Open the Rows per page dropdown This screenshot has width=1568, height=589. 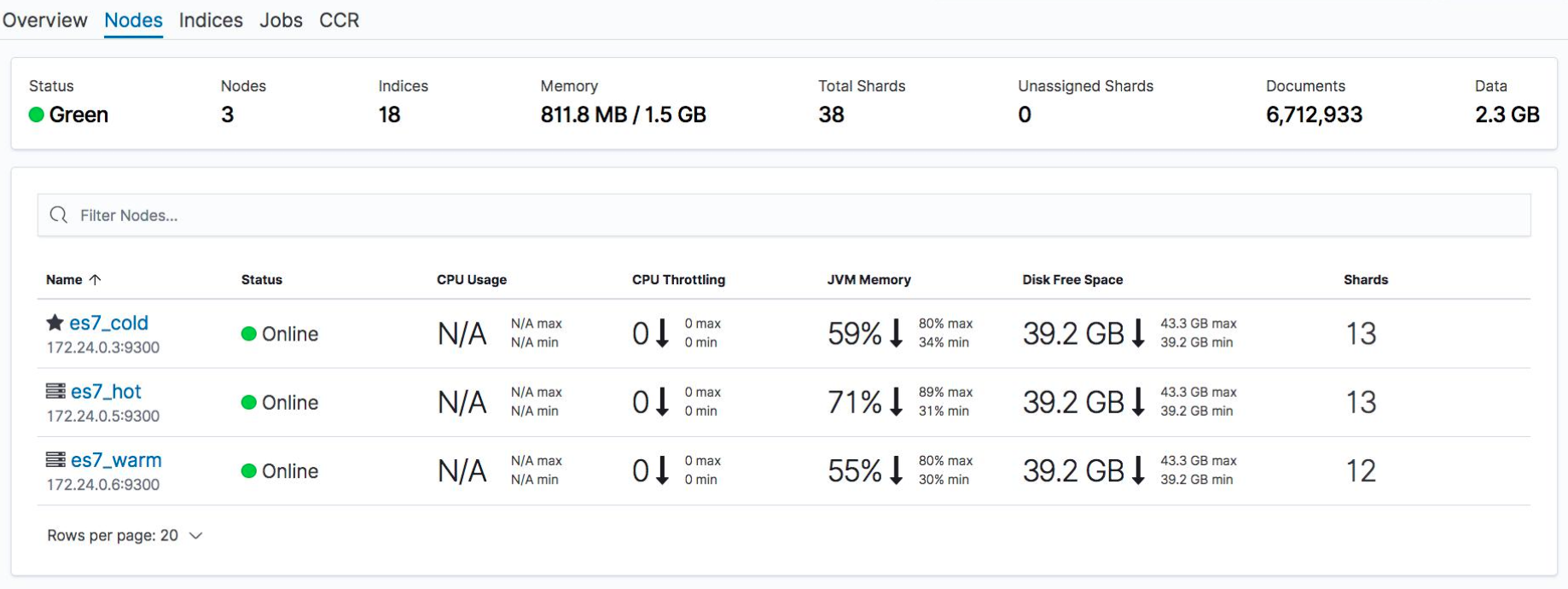125,535
